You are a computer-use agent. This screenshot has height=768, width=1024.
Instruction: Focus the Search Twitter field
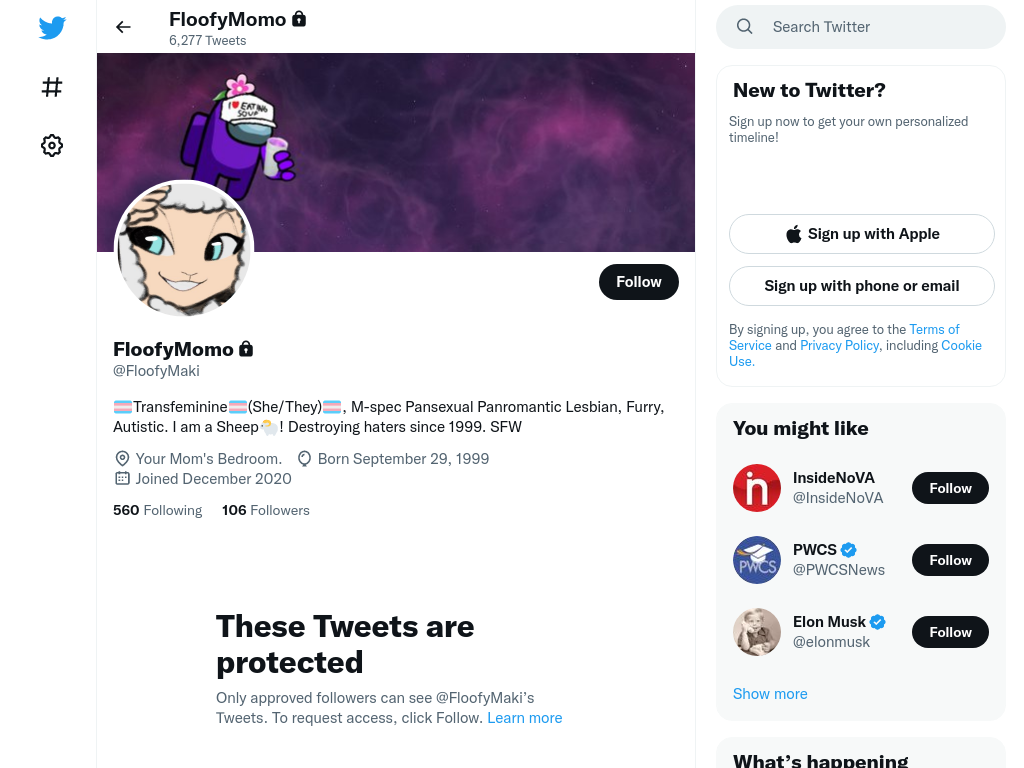click(861, 27)
